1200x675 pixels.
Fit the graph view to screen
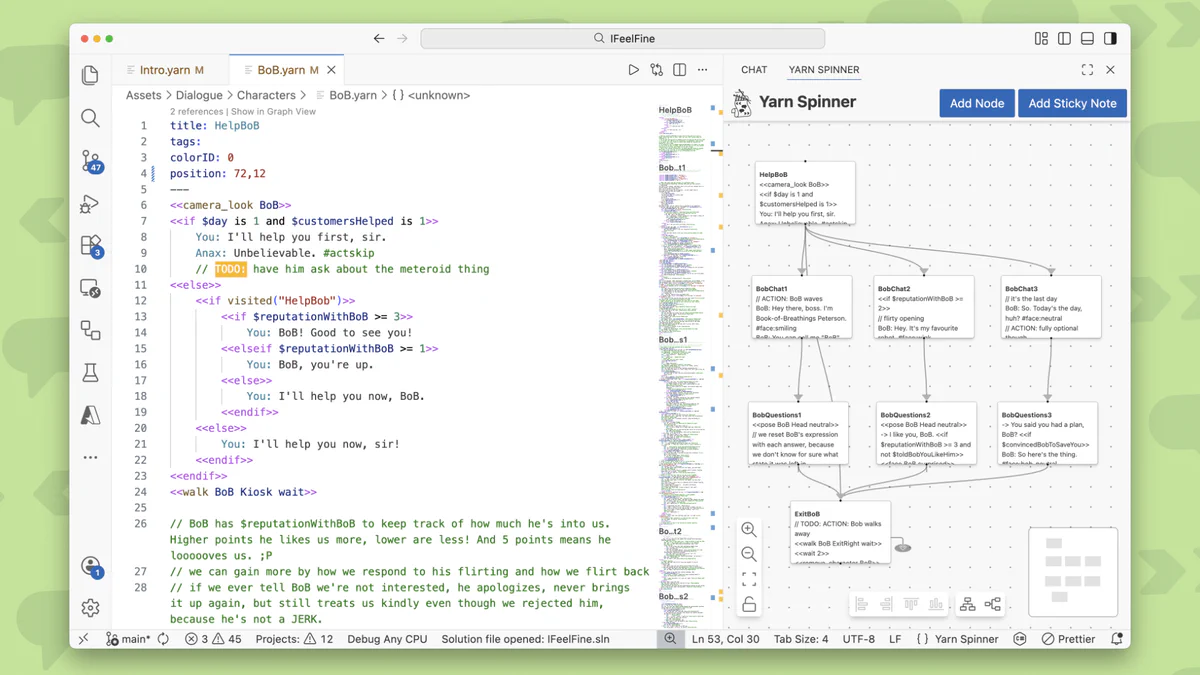pyautogui.click(x=749, y=580)
